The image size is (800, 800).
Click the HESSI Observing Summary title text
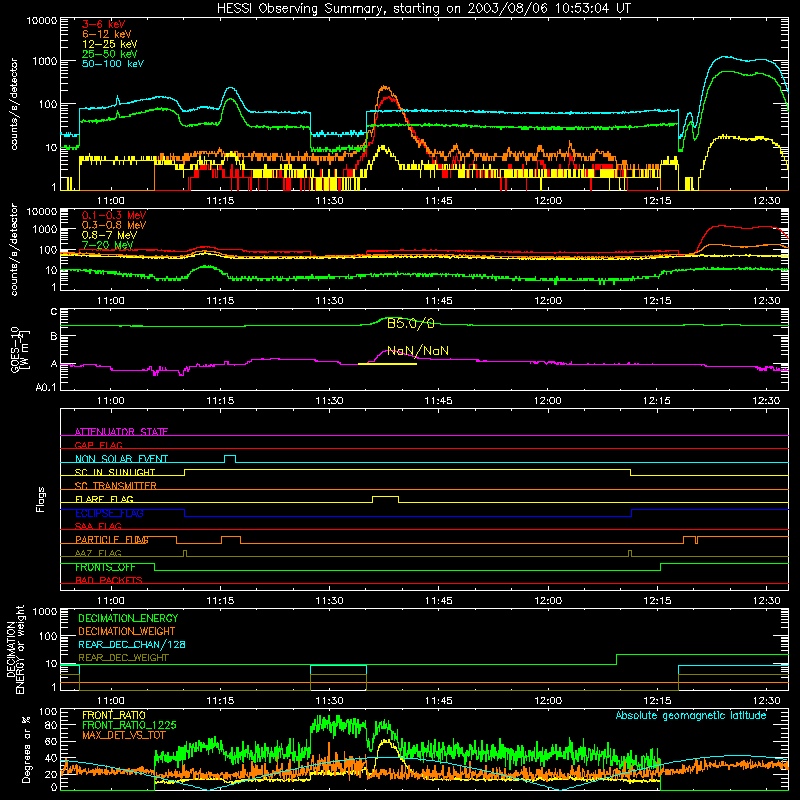424,8
